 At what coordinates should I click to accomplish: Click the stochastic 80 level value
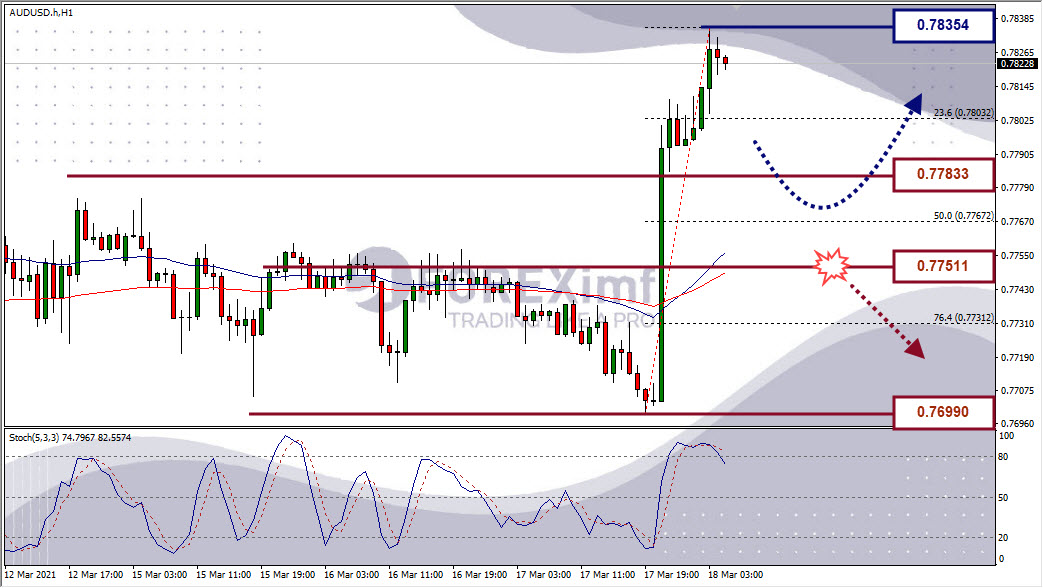point(1004,457)
